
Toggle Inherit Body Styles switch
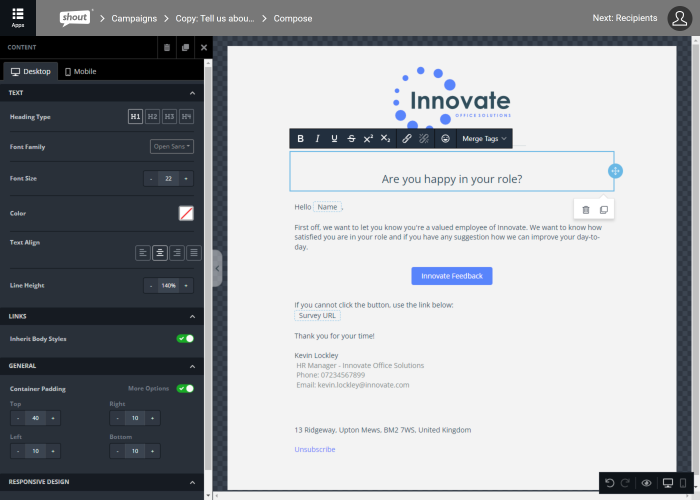click(x=185, y=338)
